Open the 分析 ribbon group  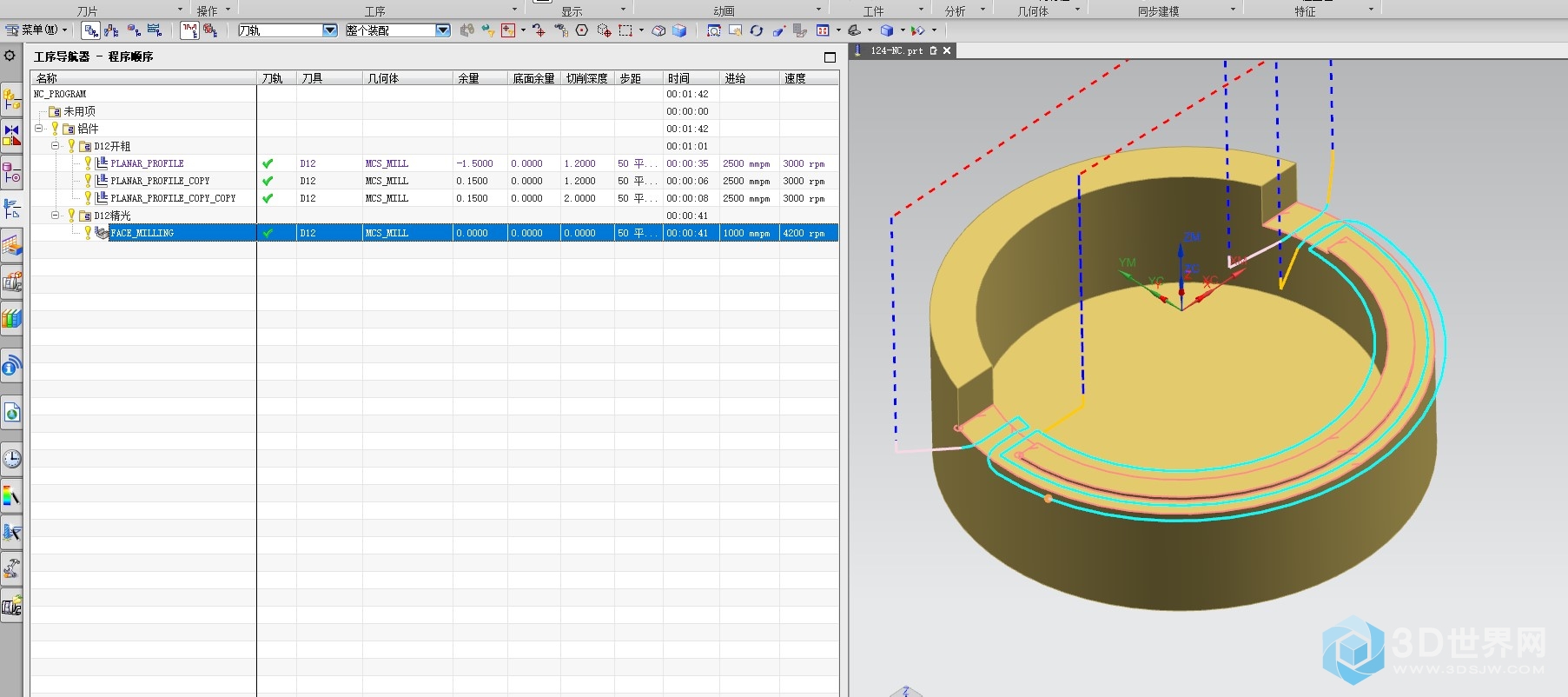pyautogui.click(x=956, y=10)
